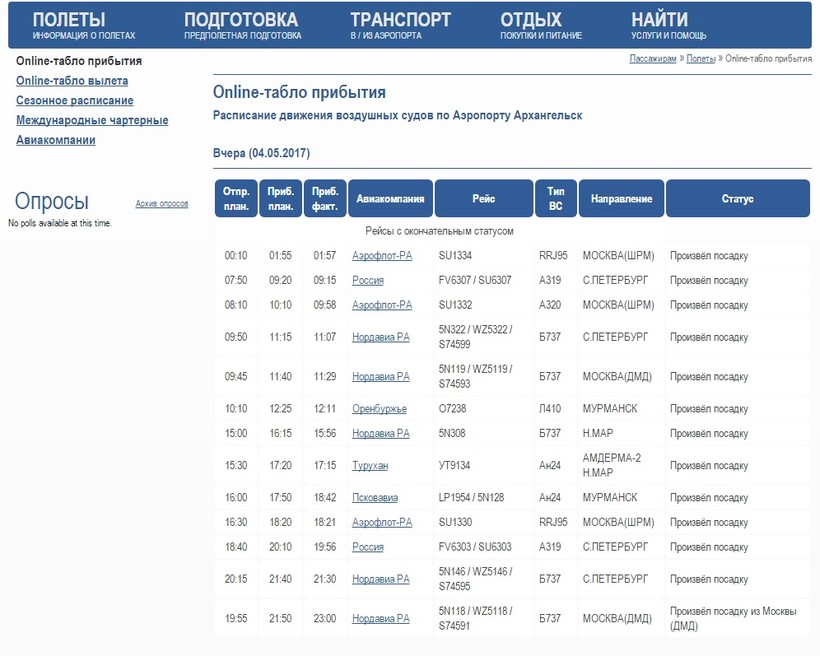Open Аэрофлот-РА link for flight SU1334

[x=382, y=256]
